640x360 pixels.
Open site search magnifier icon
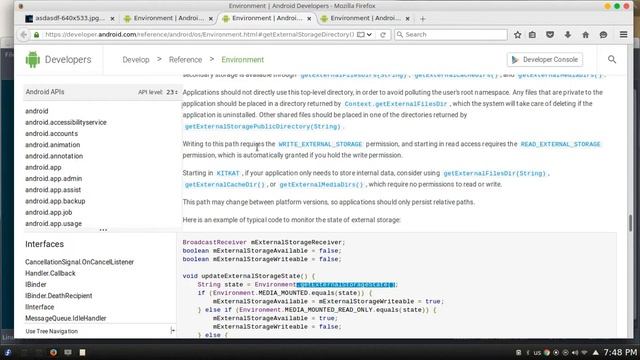point(612,60)
